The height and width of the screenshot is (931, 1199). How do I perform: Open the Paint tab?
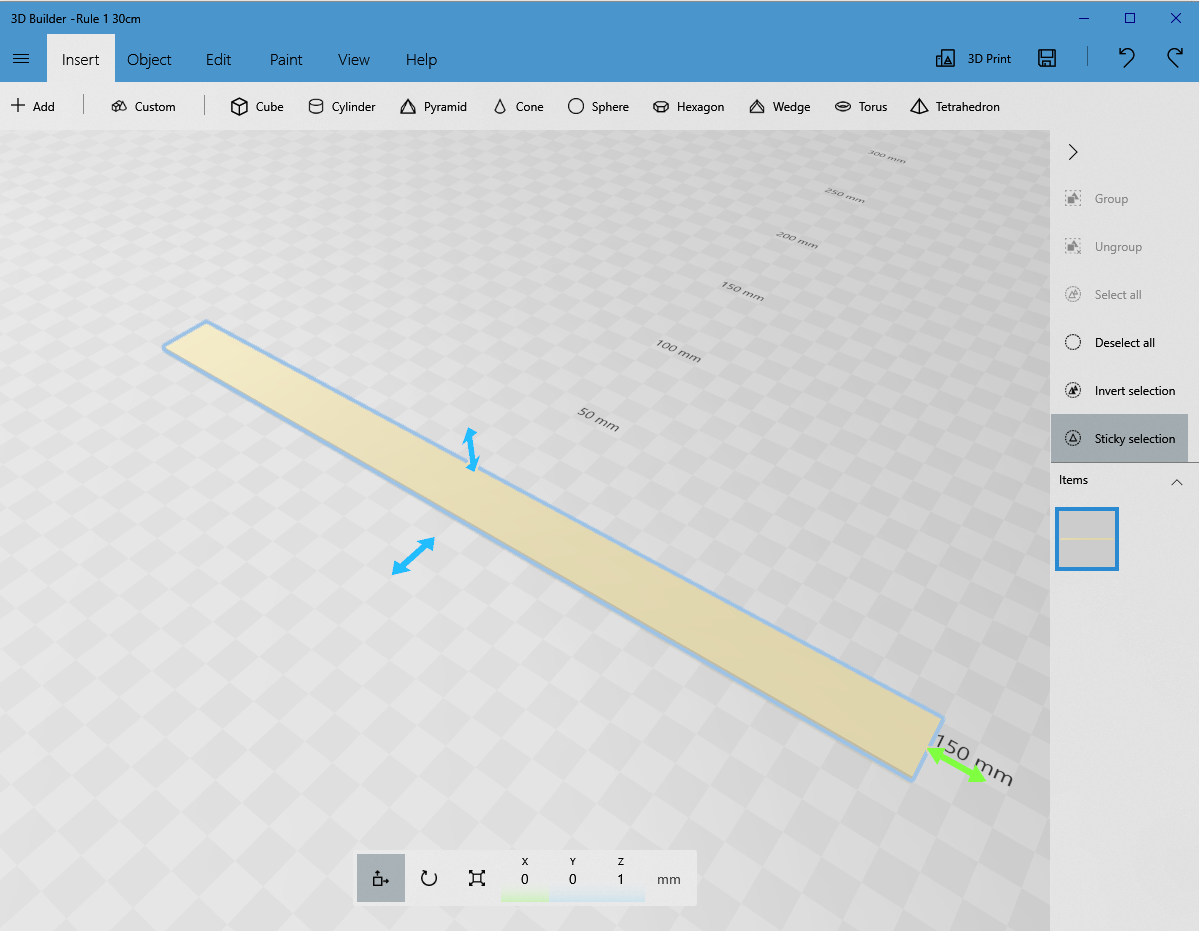286,60
